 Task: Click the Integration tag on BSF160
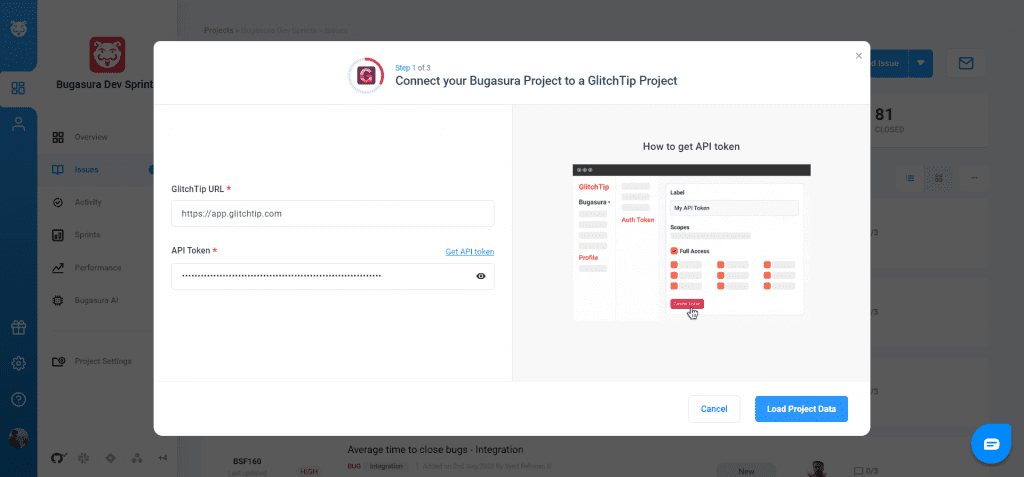click(386, 466)
